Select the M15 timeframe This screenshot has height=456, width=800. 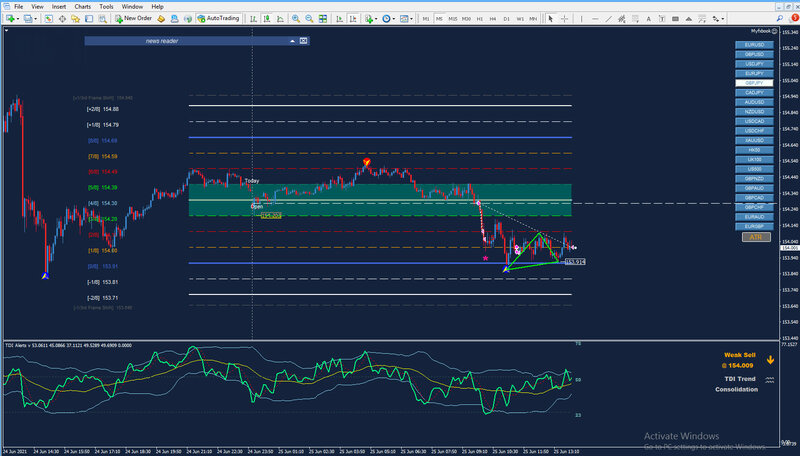coord(453,19)
